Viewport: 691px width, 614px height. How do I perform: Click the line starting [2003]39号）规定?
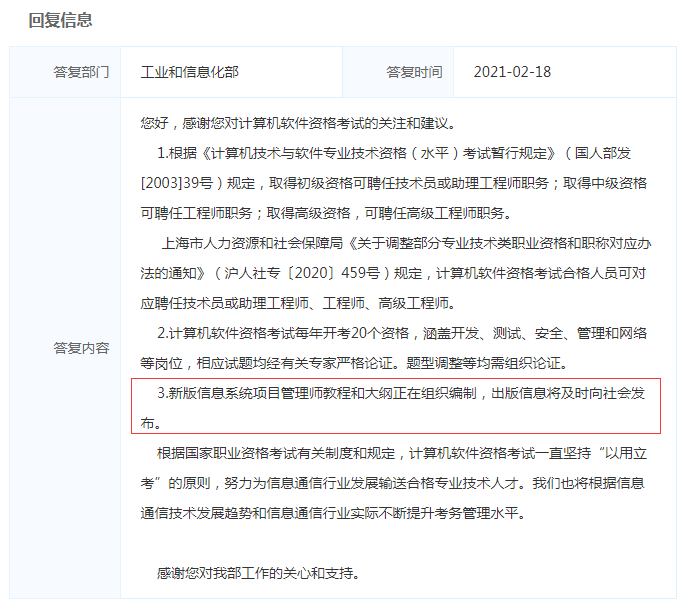pos(394,183)
